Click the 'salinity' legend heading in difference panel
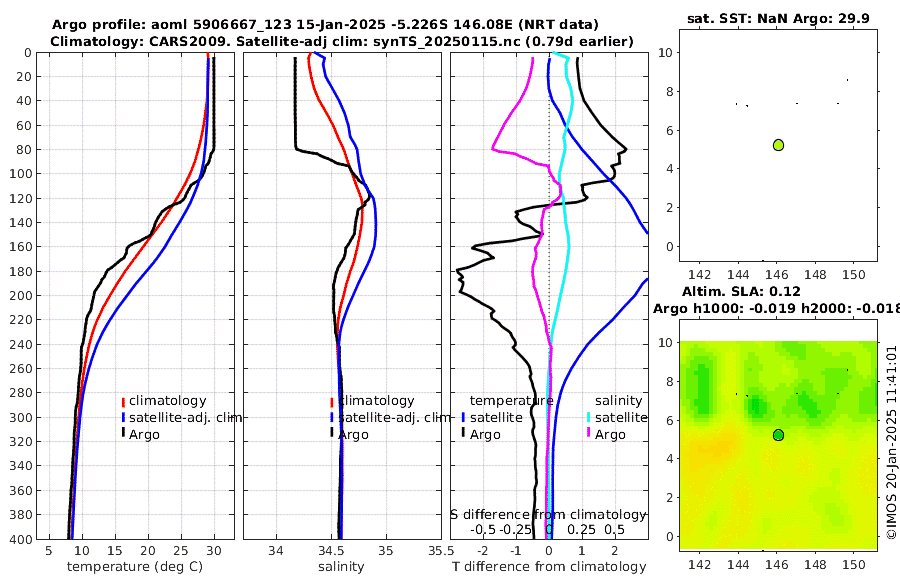This screenshot has width=900, height=580. click(x=618, y=401)
